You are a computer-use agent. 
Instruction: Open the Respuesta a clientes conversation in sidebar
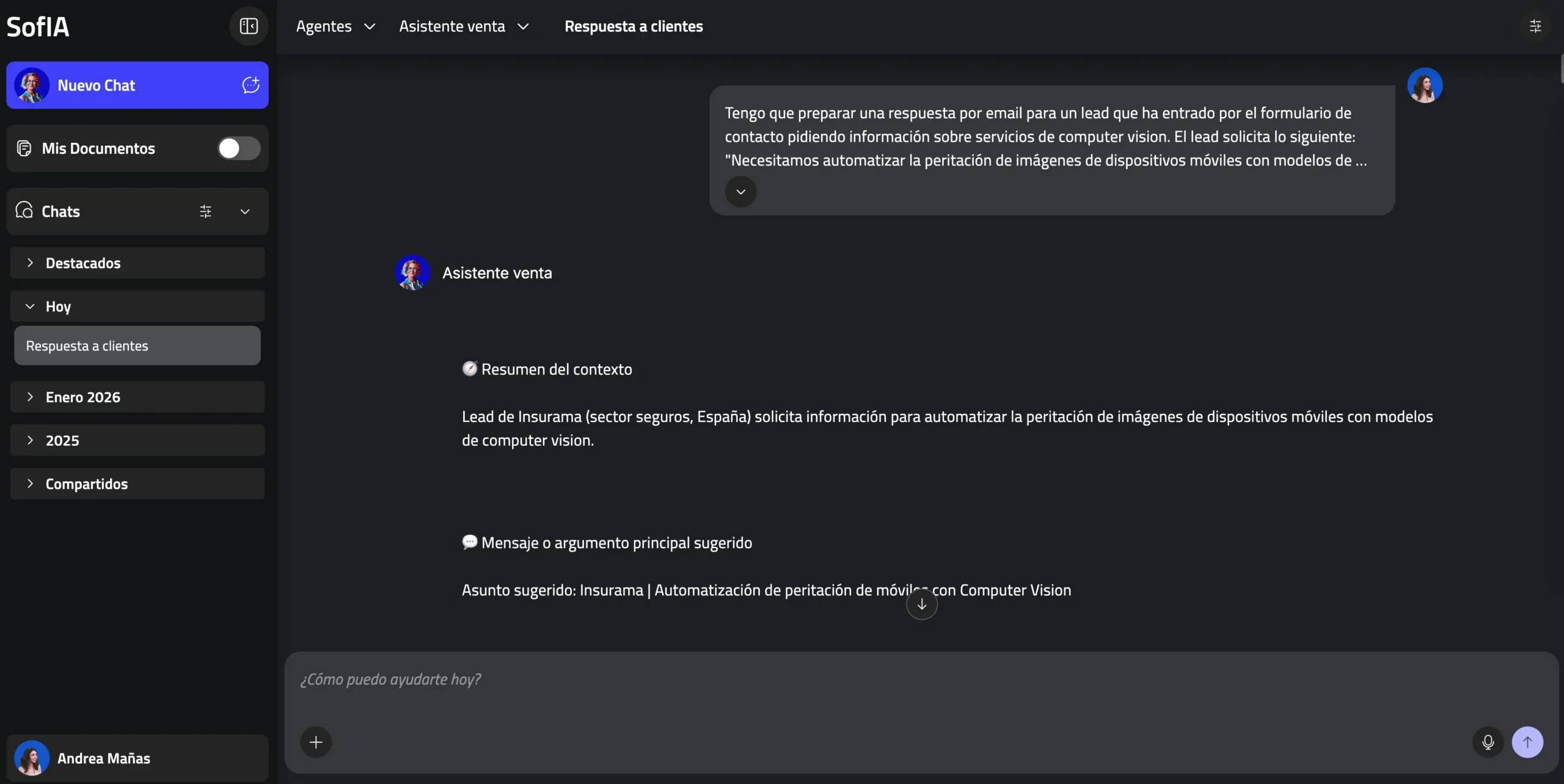point(87,345)
